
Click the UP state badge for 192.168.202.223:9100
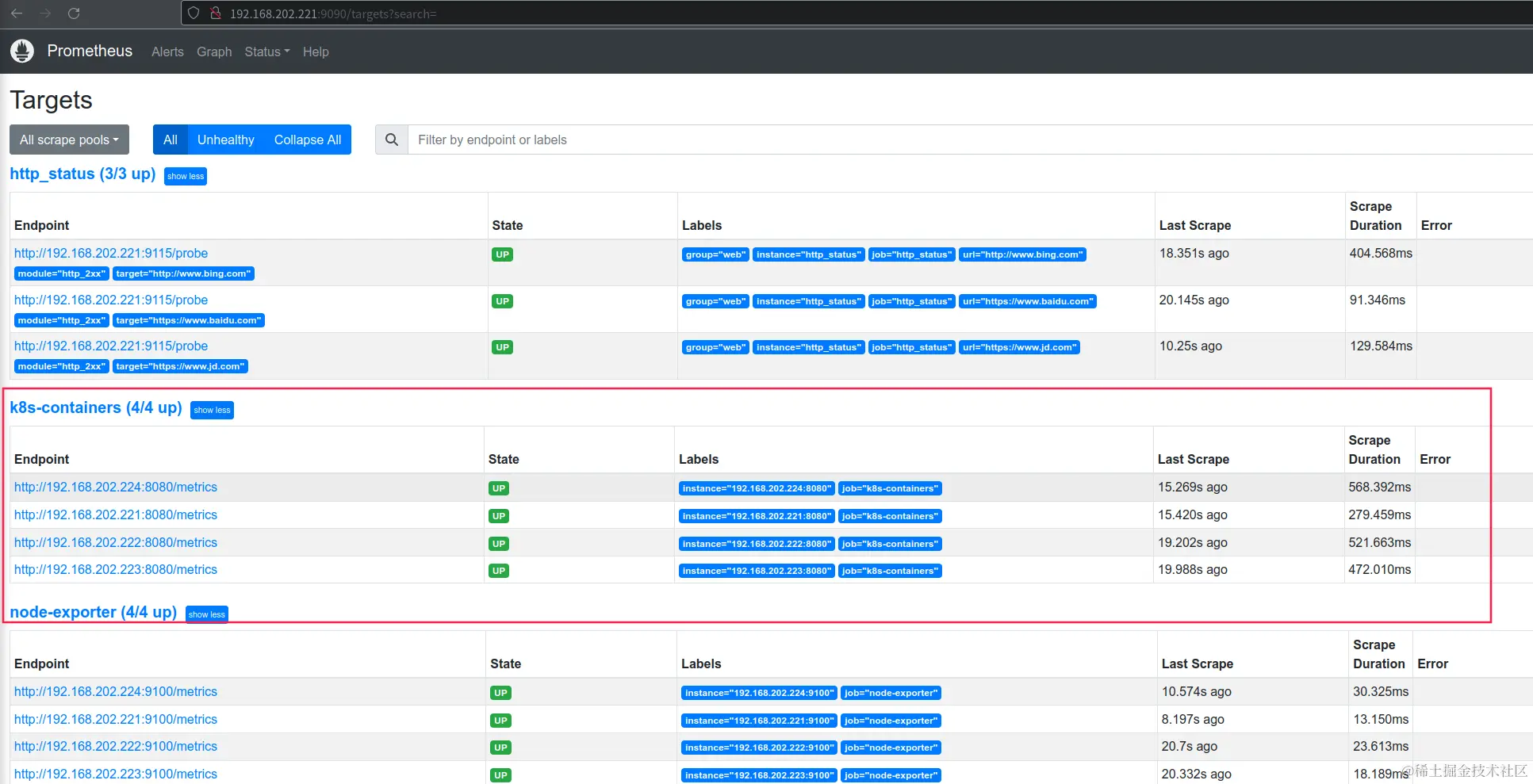pos(500,775)
